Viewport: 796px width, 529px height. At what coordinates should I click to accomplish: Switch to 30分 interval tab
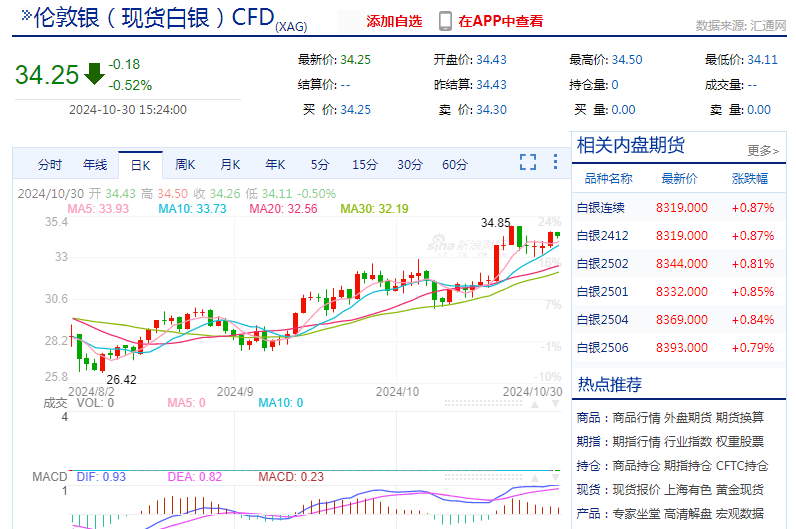tap(410, 164)
